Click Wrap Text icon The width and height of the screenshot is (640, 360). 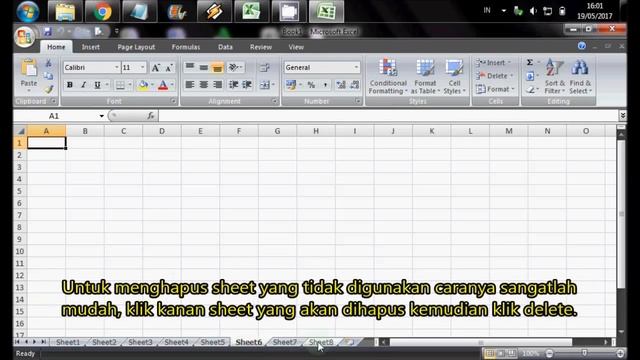click(264, 67)
